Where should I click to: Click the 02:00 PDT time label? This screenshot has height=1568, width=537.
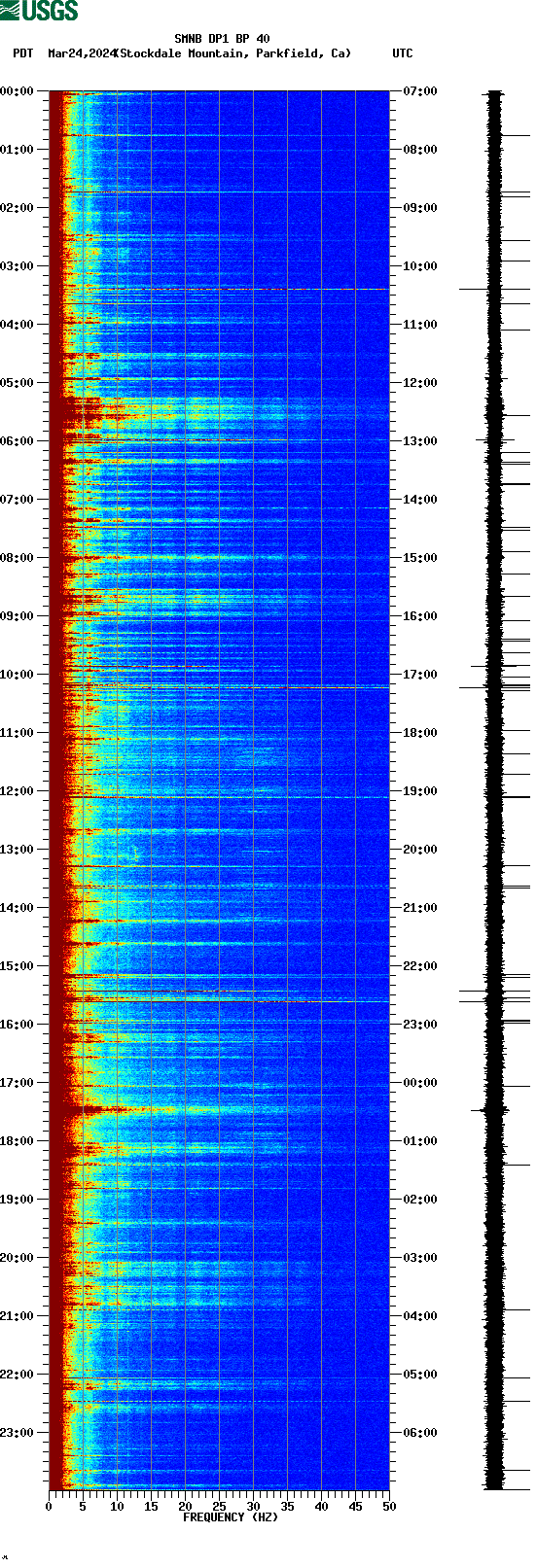click(x=17, y=208)
